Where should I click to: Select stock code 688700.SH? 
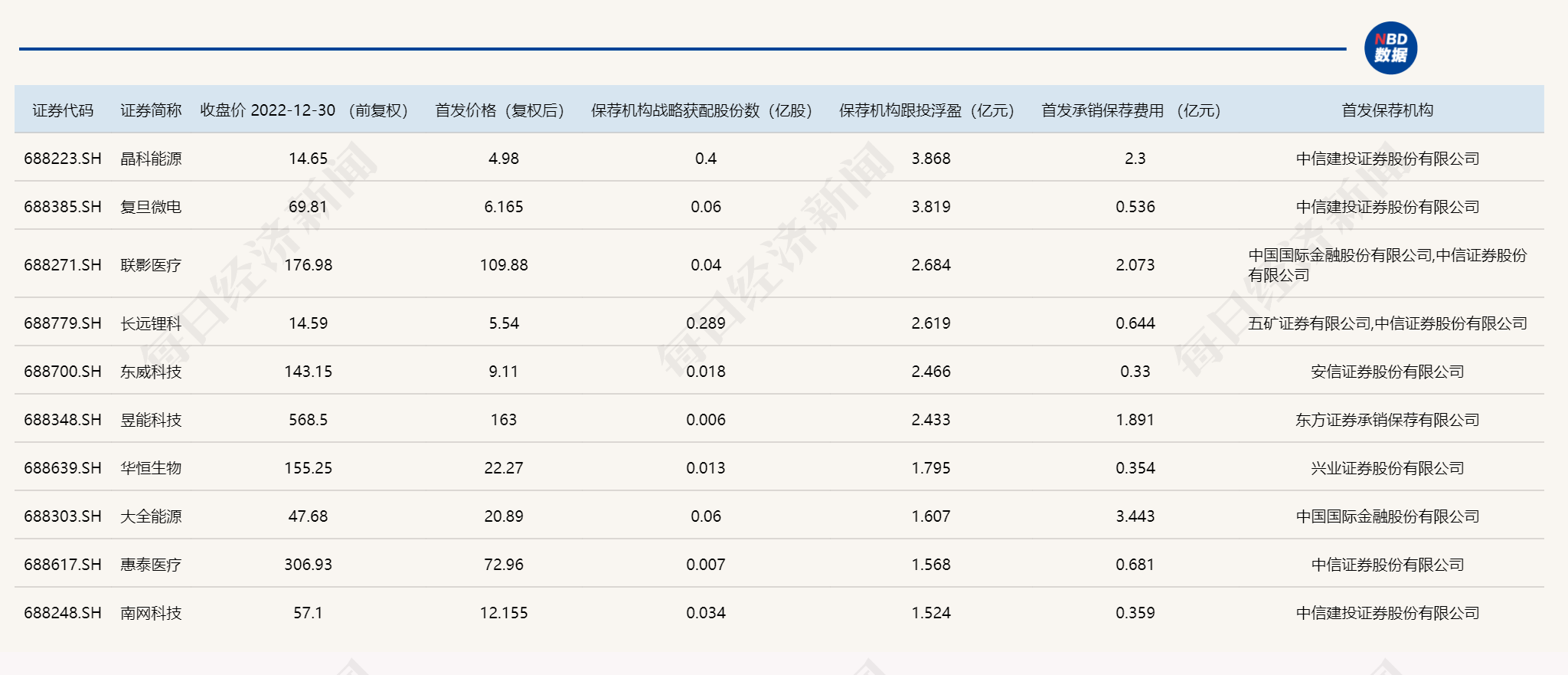63,372
